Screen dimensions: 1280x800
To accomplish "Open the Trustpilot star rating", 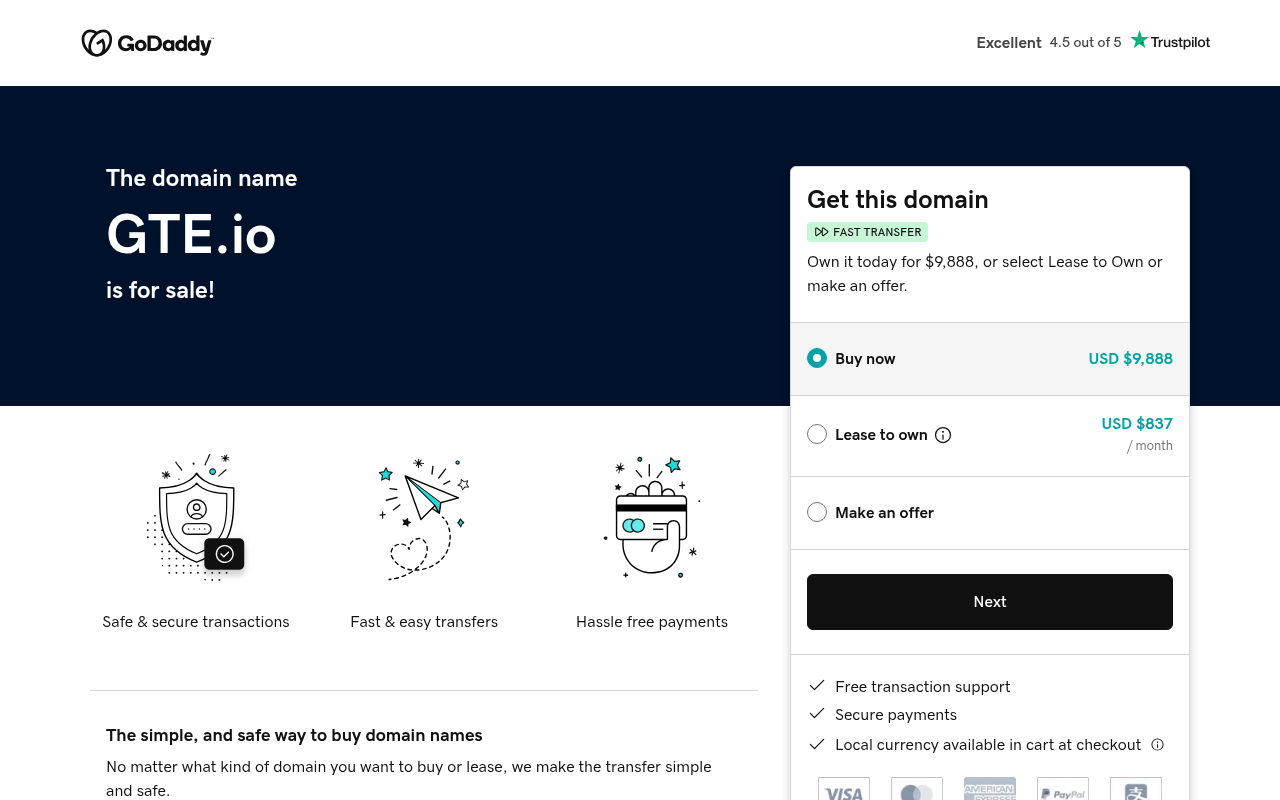I will pos(1170,41).
